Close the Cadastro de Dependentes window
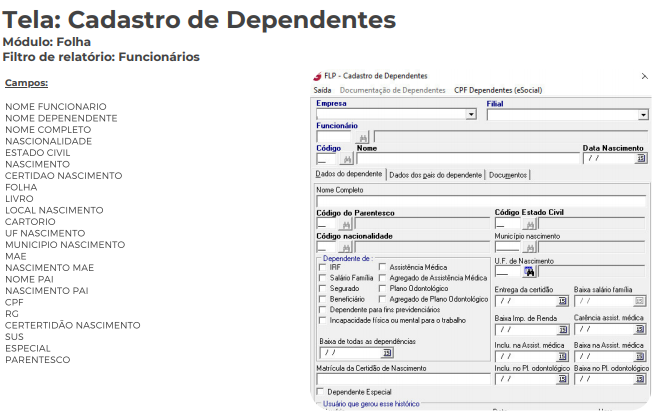This screenshot has width=658, height=415. (645, 76)
